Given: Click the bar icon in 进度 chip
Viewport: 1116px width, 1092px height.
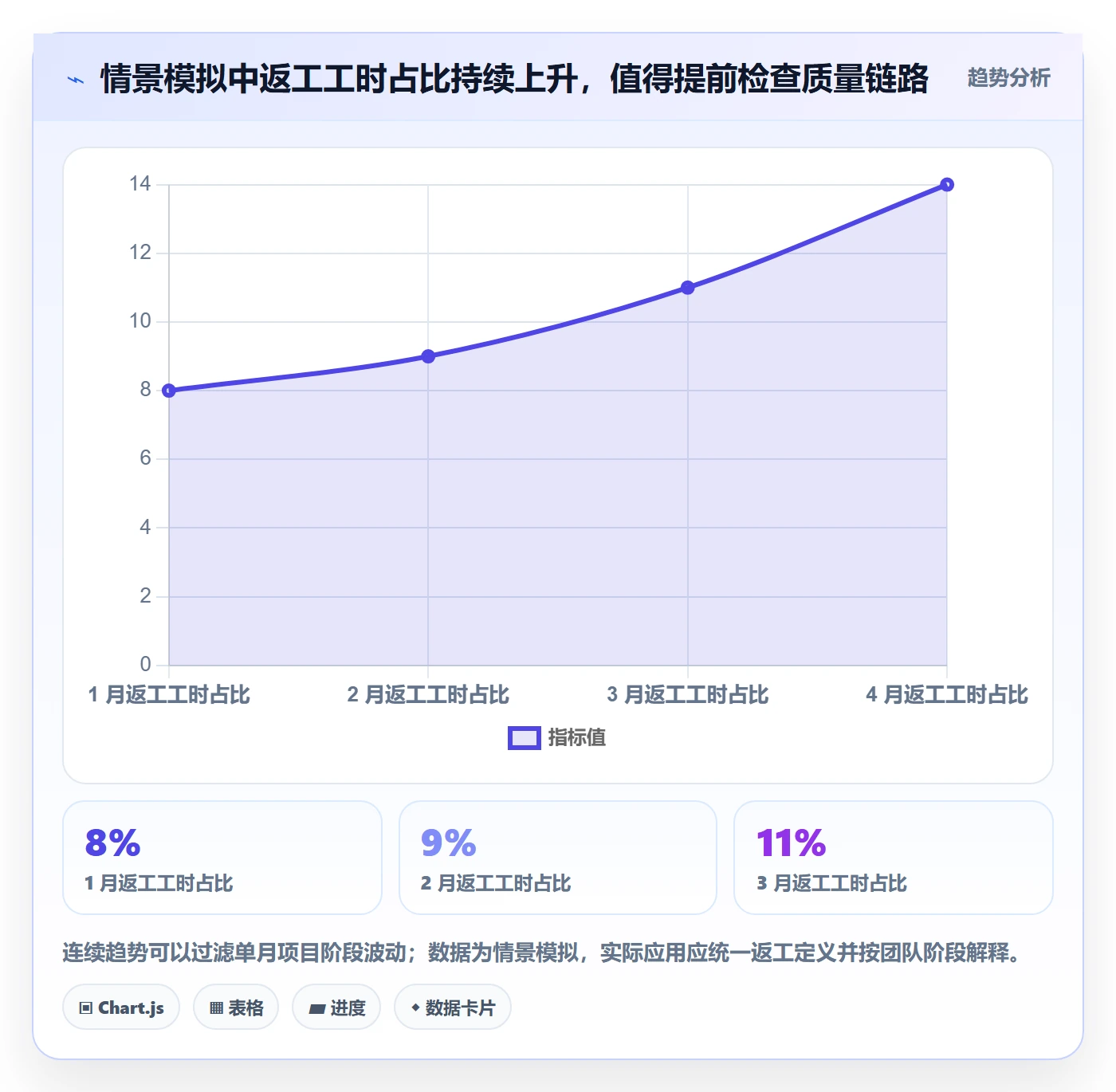Looking at the screenshot, I should click(317, 1009).
